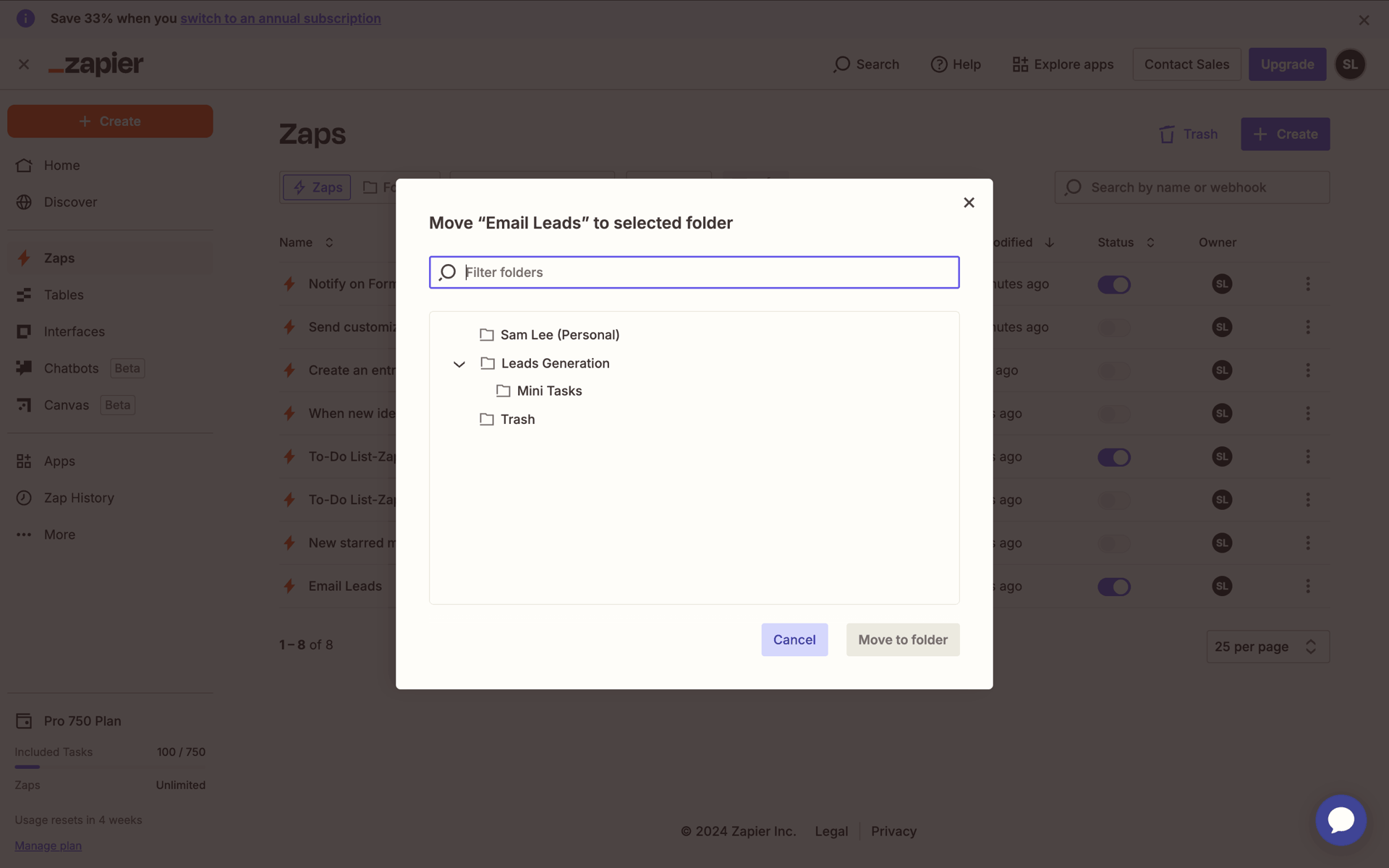Cancel the move operation
This screenshot has width=1389, height=868.
(794, 639)
